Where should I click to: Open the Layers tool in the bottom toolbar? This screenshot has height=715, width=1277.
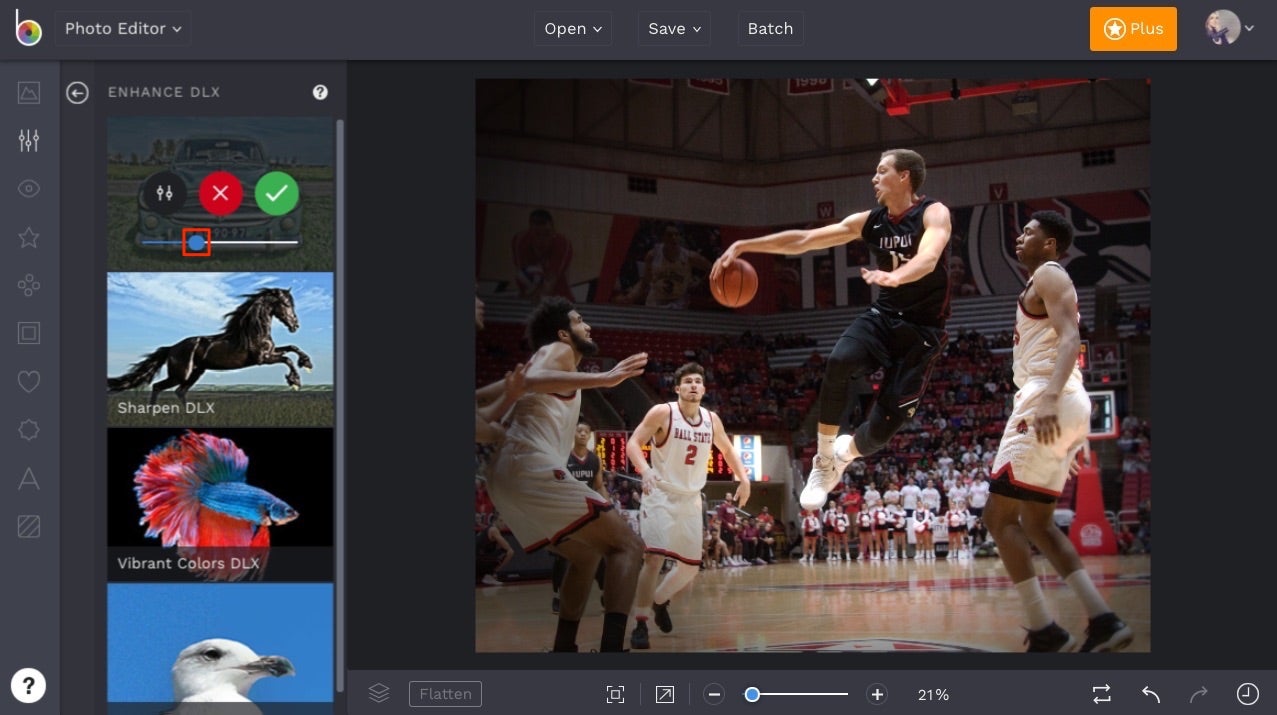379,693
